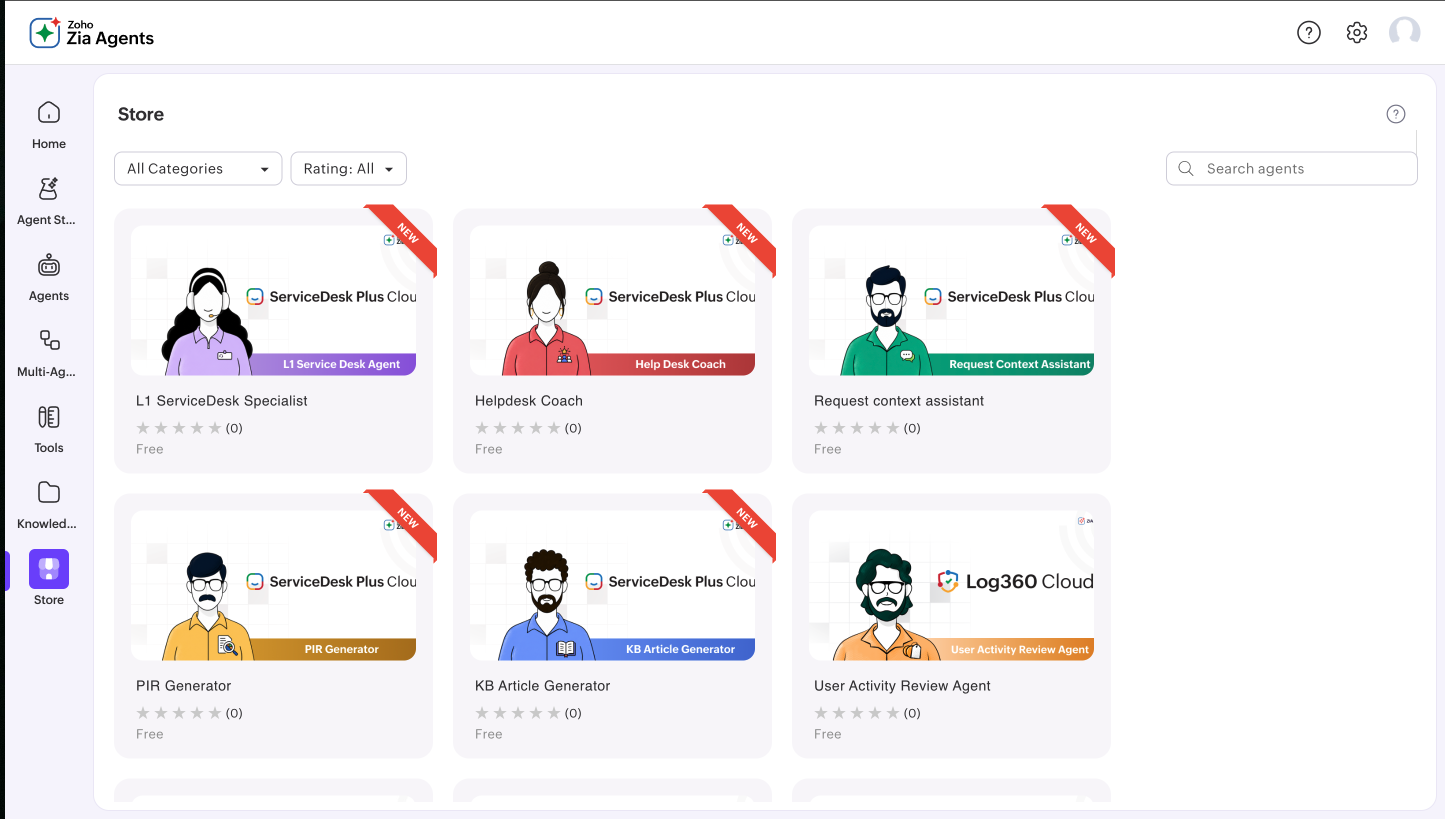
Task: Open the Rating: All dropdown
Action: (x=349, y=169)
